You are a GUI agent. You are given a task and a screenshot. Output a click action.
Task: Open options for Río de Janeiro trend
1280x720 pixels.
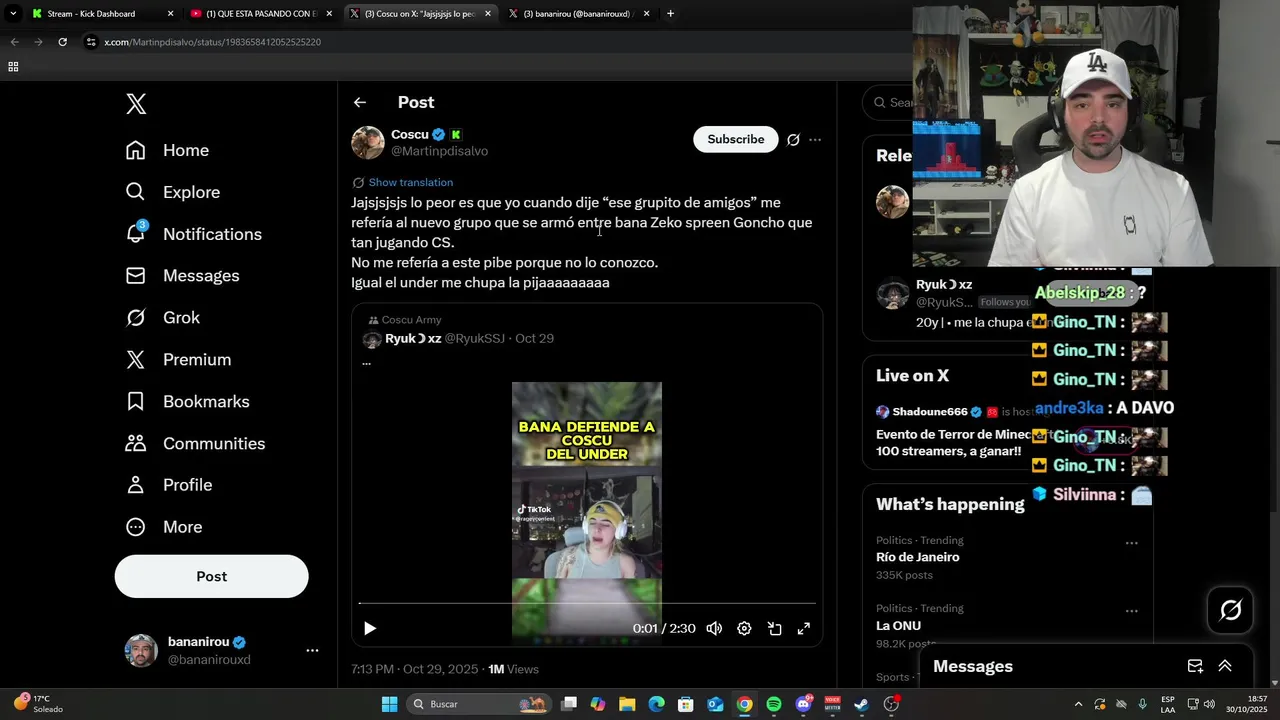tap(1131, 543)
